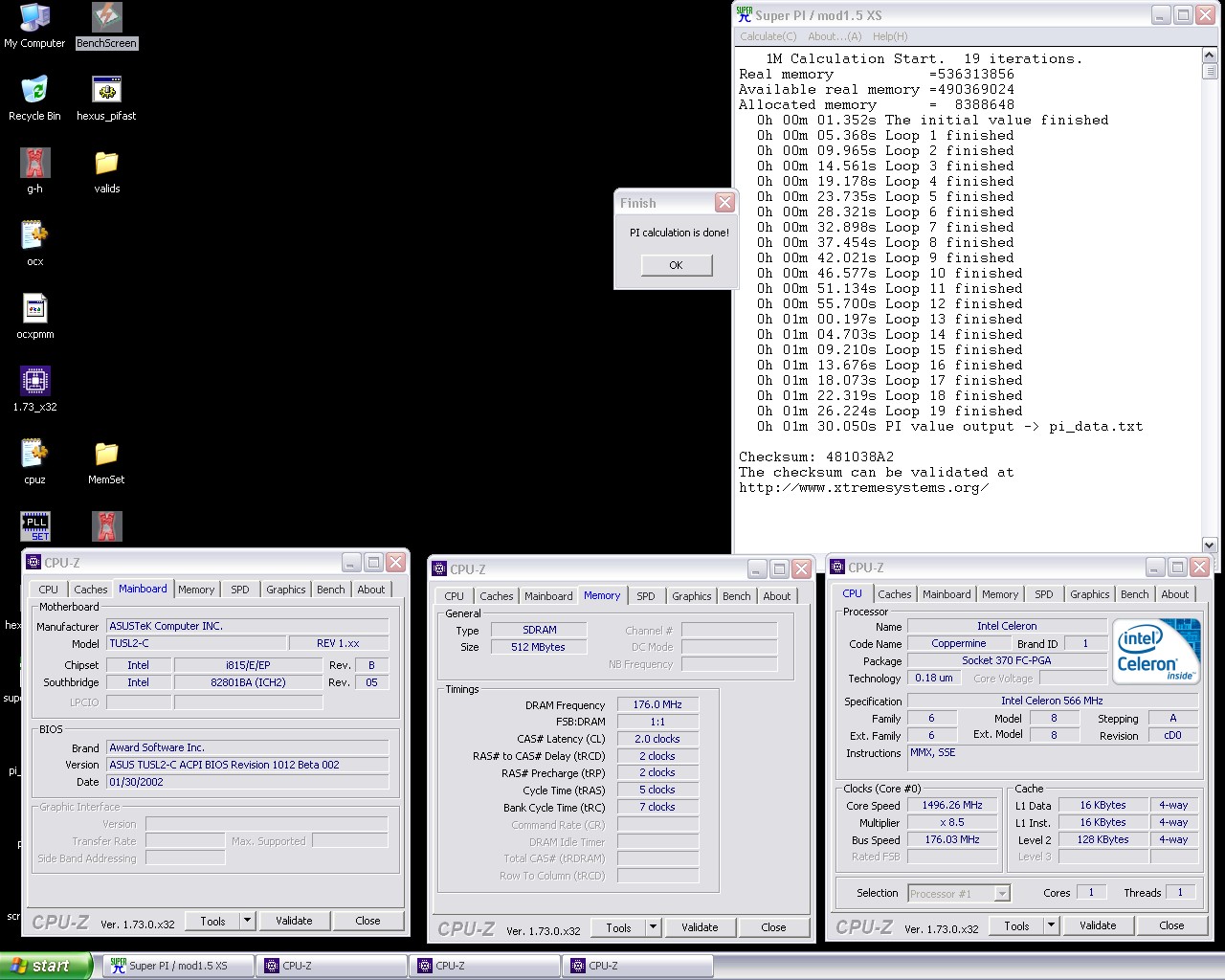Click Intel Celeron 566 MHz specification field
This screenshot has height=980, width=1225.
pyautogui.click(x=1052, y=701)
